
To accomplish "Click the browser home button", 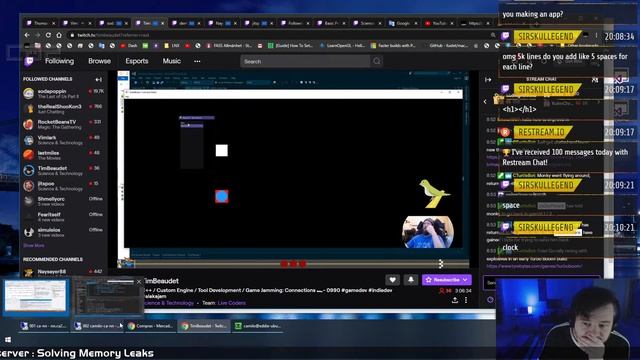I will [x=59, y=35].
